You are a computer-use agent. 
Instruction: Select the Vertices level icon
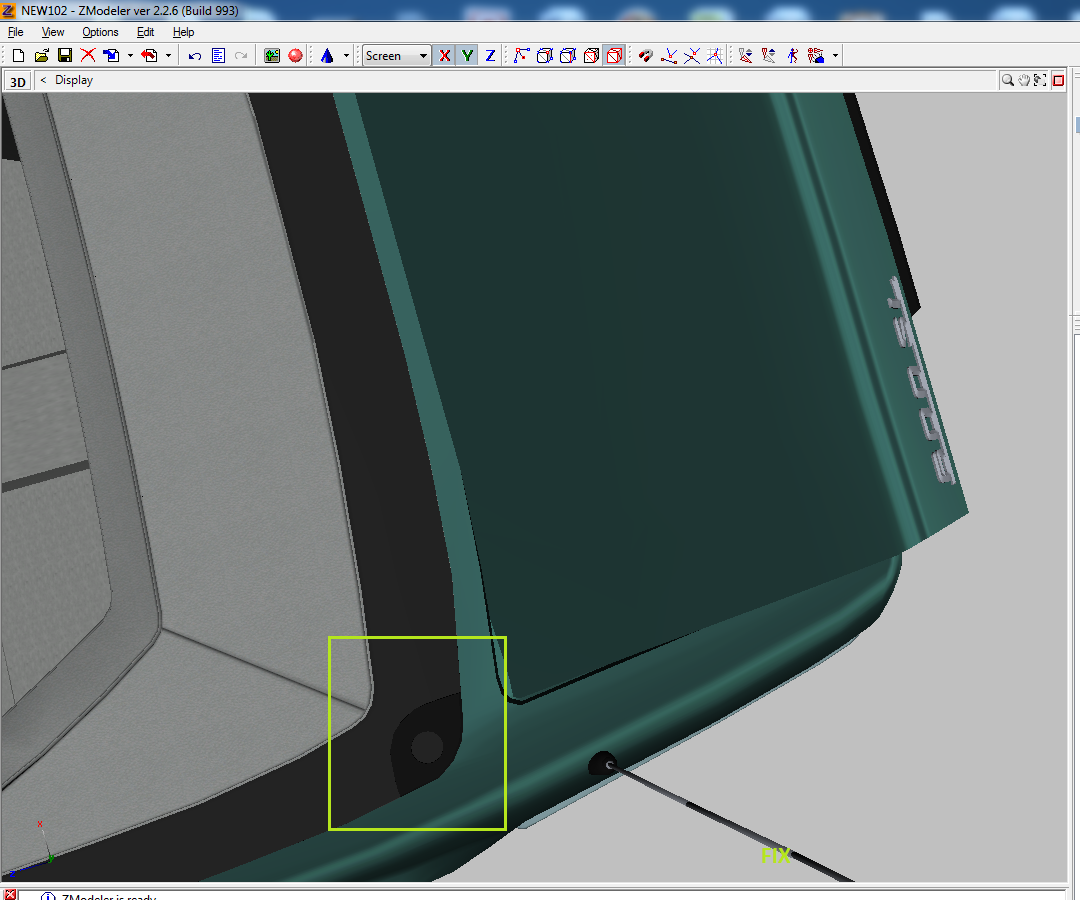(x=521, y=56)
